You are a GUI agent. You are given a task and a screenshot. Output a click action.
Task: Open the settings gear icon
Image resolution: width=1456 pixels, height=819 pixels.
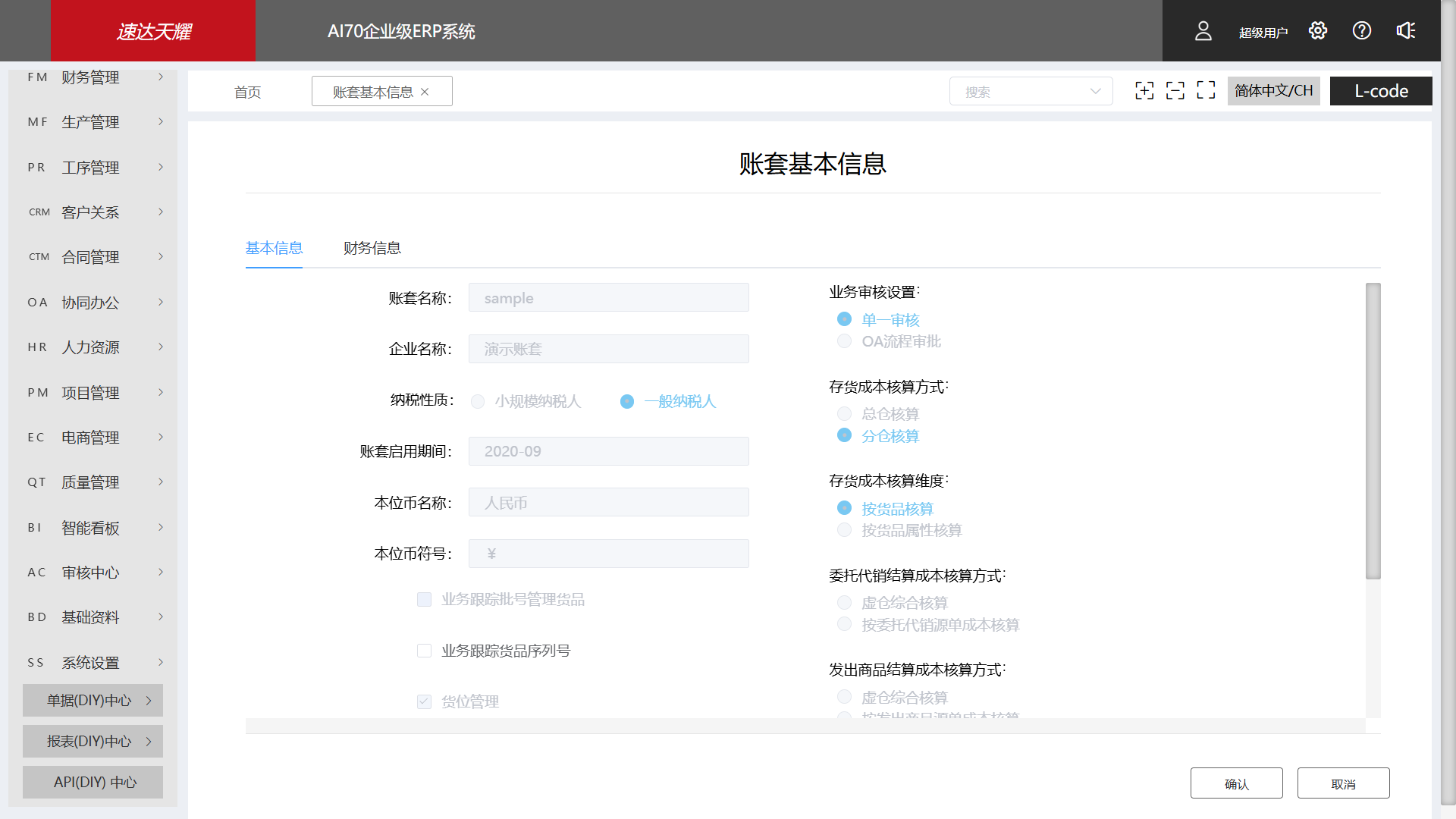[x=1318, y=30]
